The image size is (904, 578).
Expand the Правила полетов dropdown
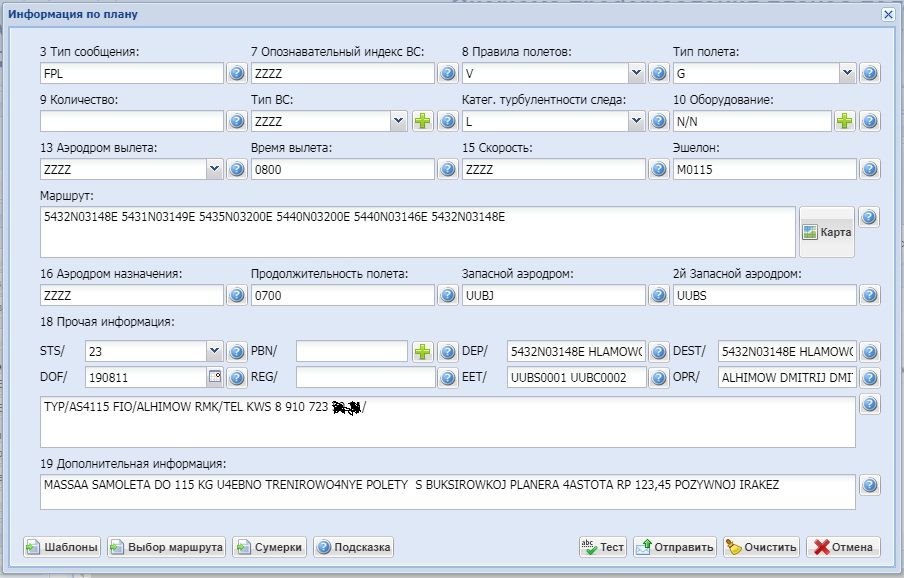coord(637,73)
